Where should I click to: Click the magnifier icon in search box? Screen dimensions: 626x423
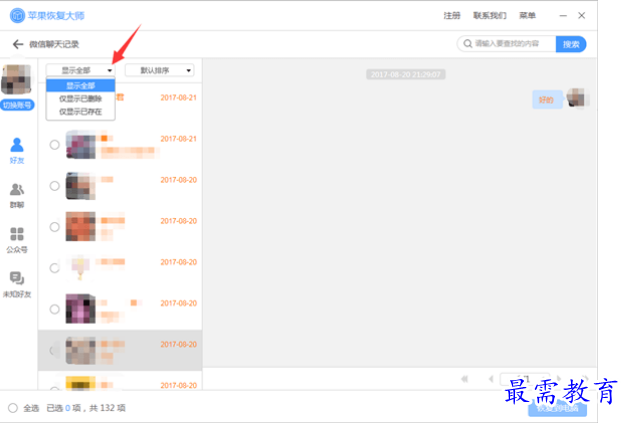pyautogui.click(x=468, y=43)
